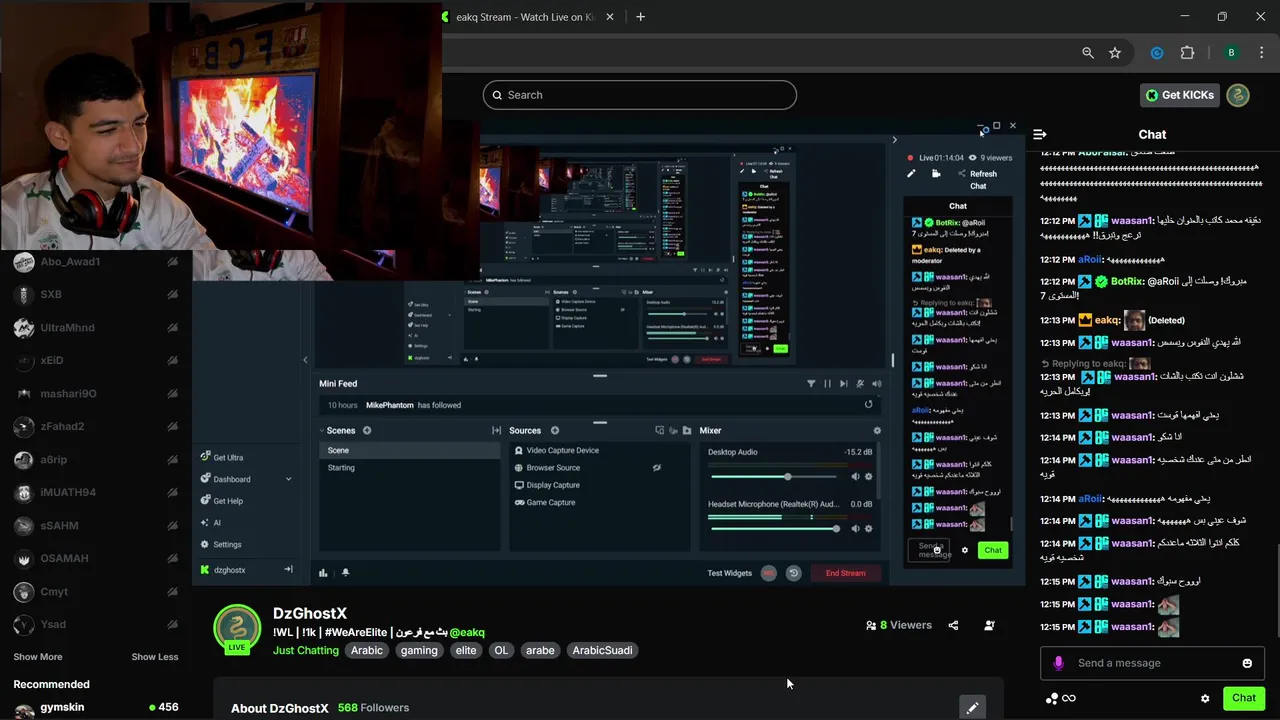The height and width of the screenshot is (720, 1280).
Task: Click the log out arrow beside dzghostx
Action: [x=288, y=569]
